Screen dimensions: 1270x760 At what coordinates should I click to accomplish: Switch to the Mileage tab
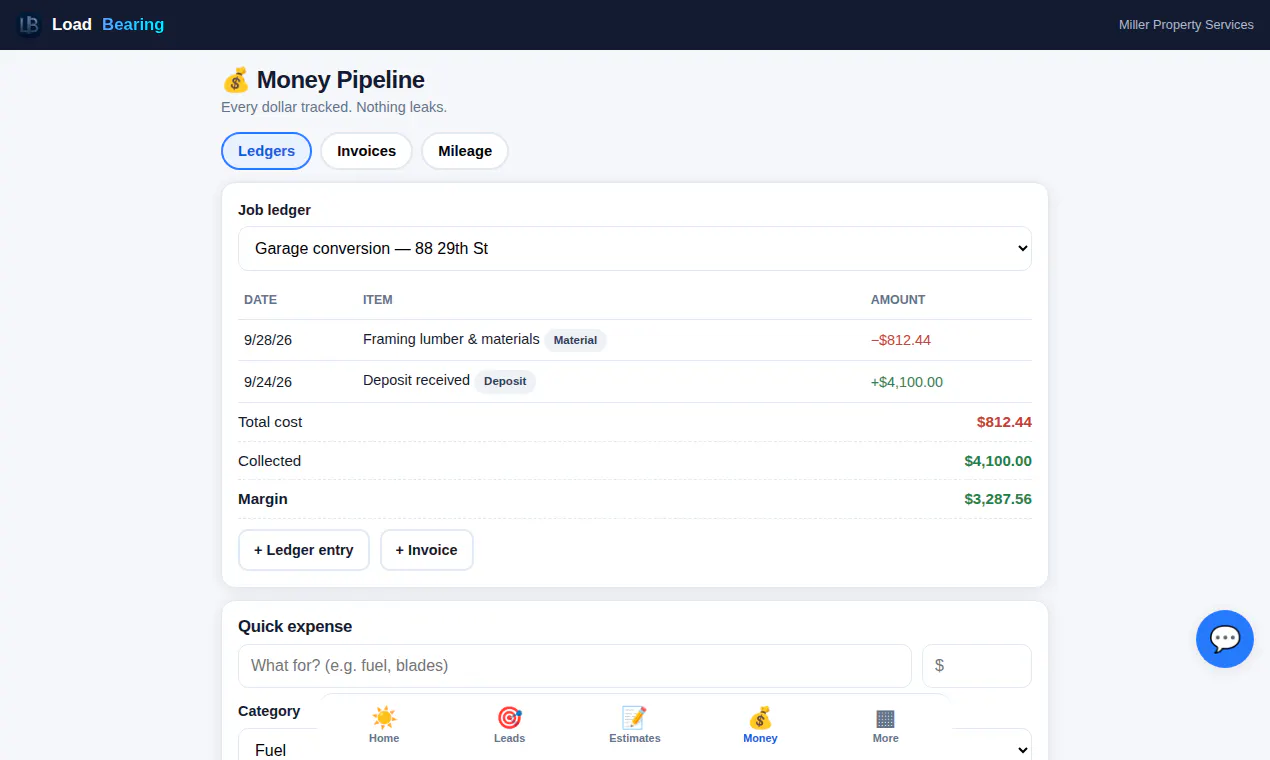click(465, 151)
